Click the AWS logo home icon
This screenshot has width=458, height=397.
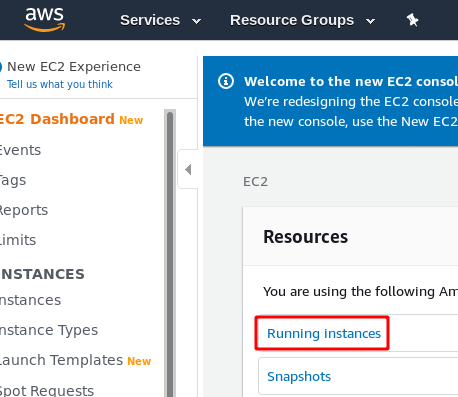point(45,20)
